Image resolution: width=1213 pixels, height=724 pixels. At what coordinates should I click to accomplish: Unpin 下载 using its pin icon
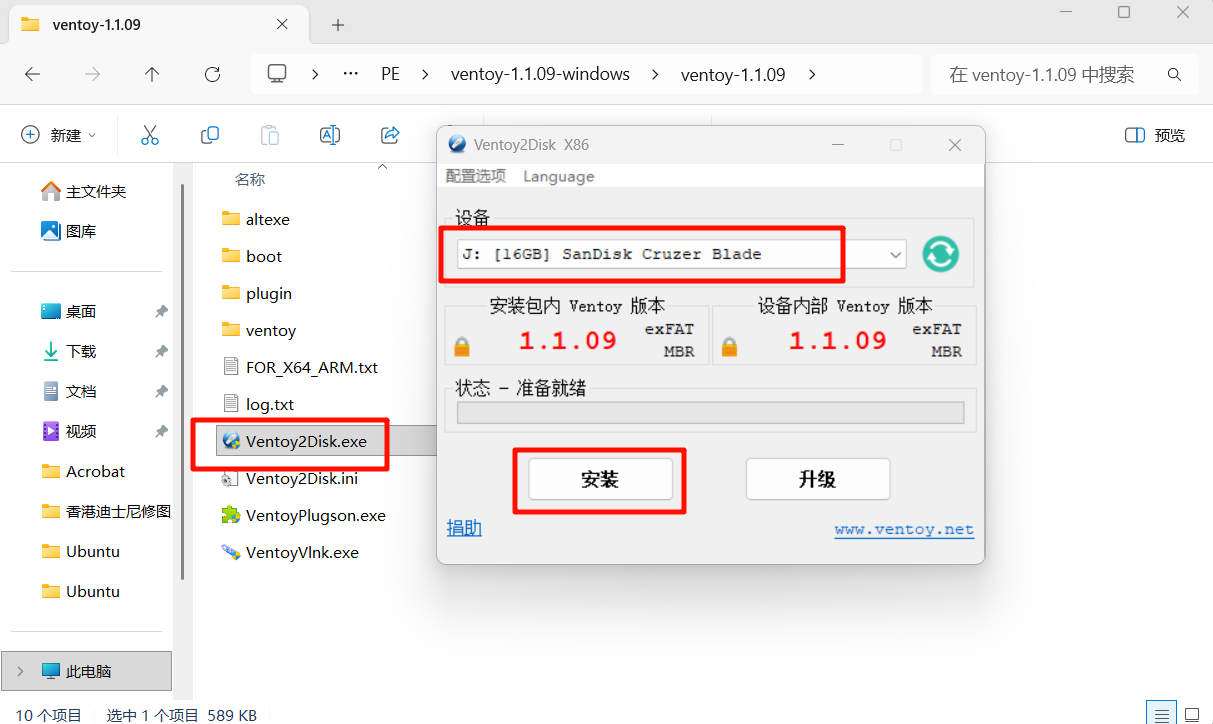[161, 352]
